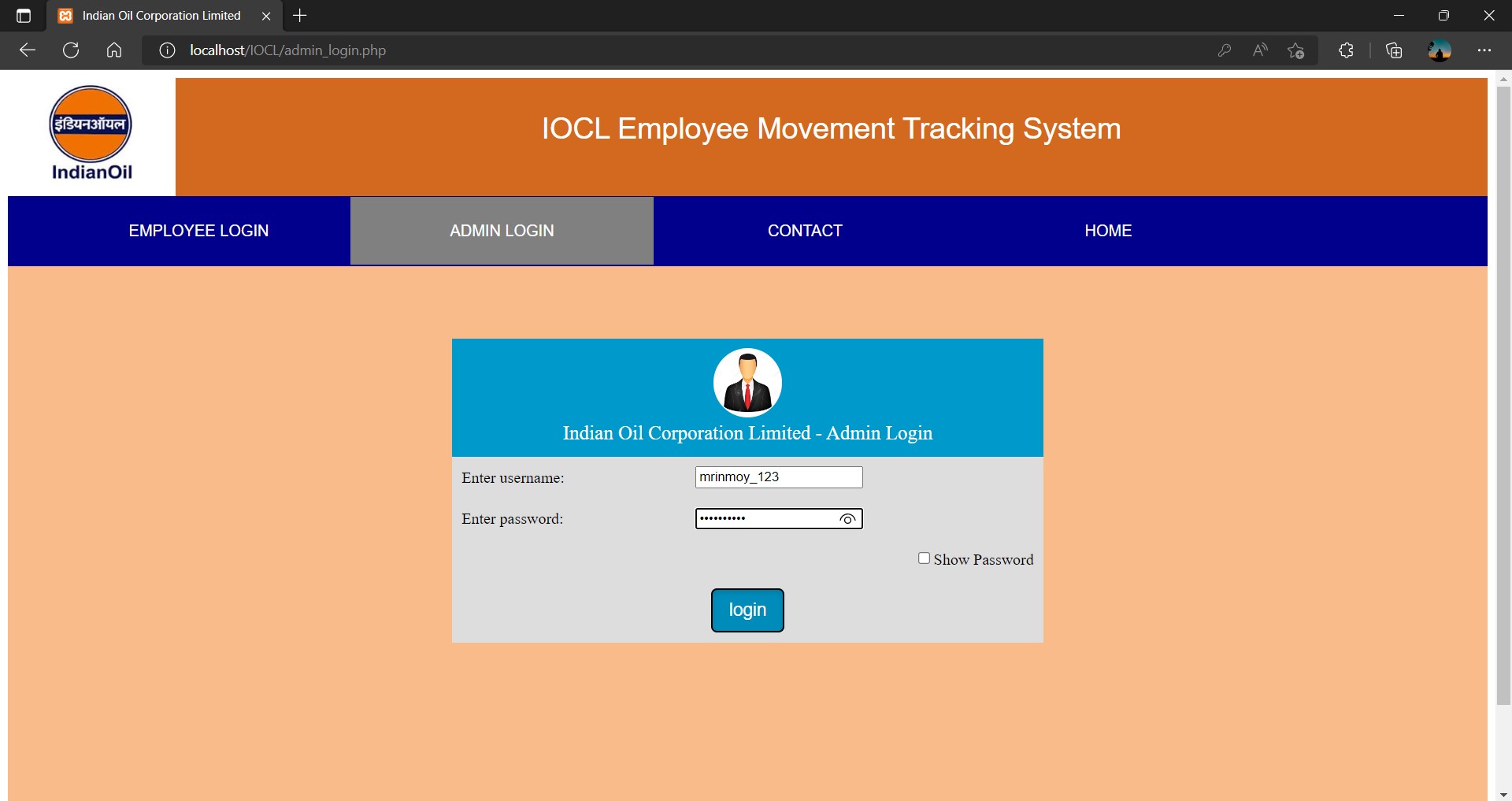Open the tab actions menu
Screen dimensions: 1512x801
(23, 15)
